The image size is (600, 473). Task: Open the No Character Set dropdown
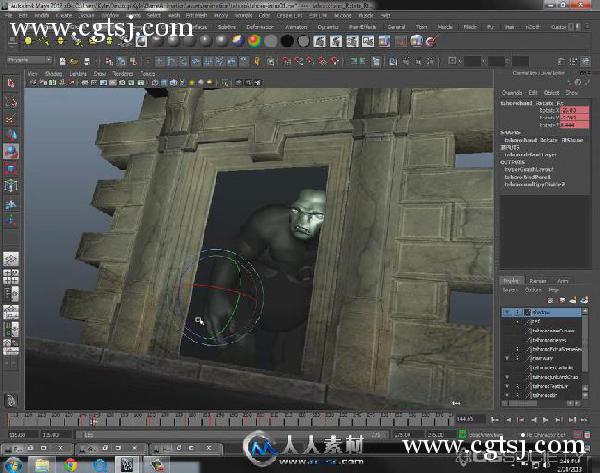tap(546, 435)
